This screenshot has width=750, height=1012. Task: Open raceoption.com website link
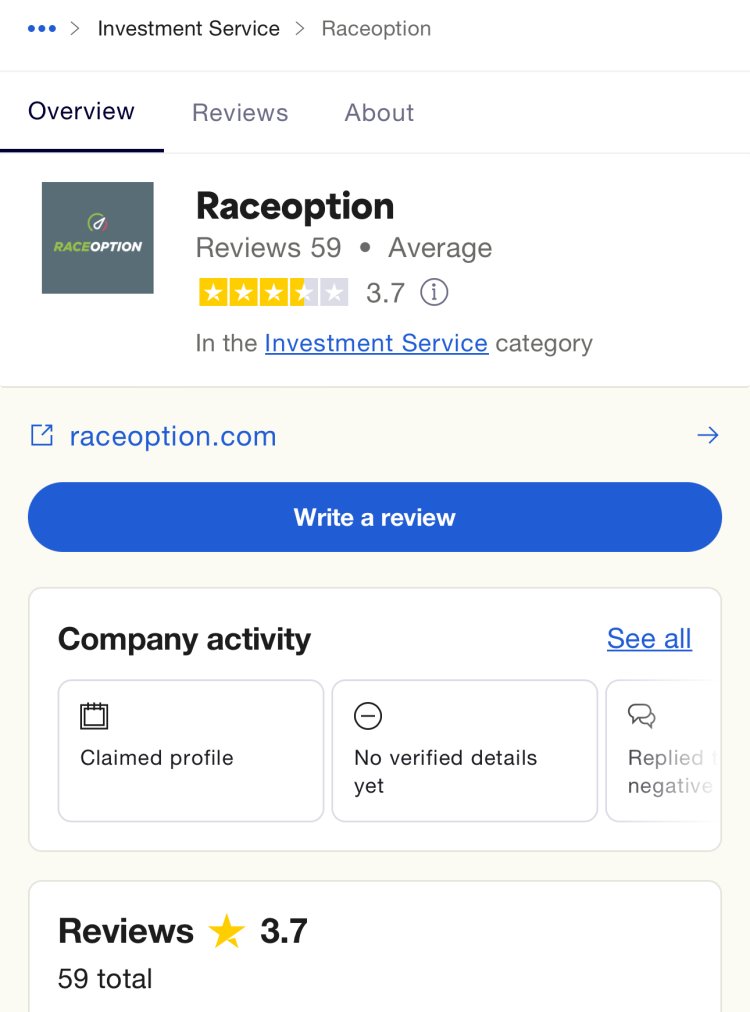(173, 436)
